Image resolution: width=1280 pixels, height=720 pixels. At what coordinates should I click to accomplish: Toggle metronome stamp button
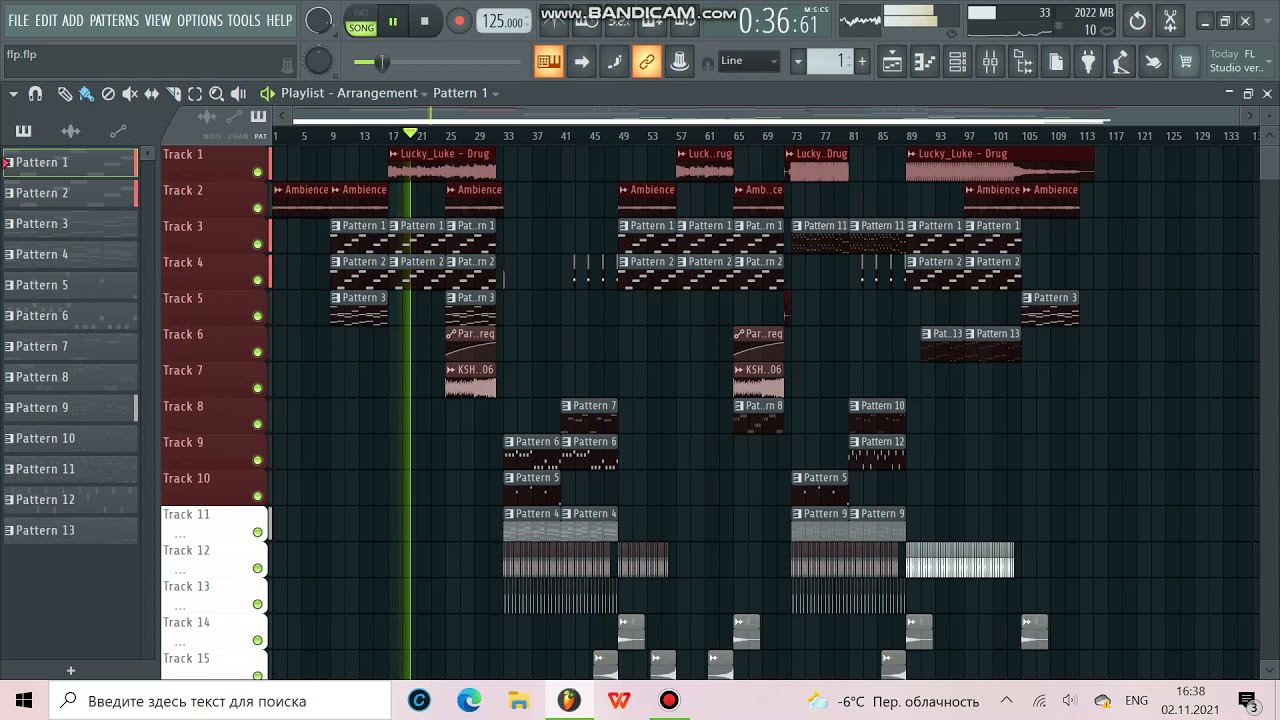pyautogui.click(x=680, y=62)
